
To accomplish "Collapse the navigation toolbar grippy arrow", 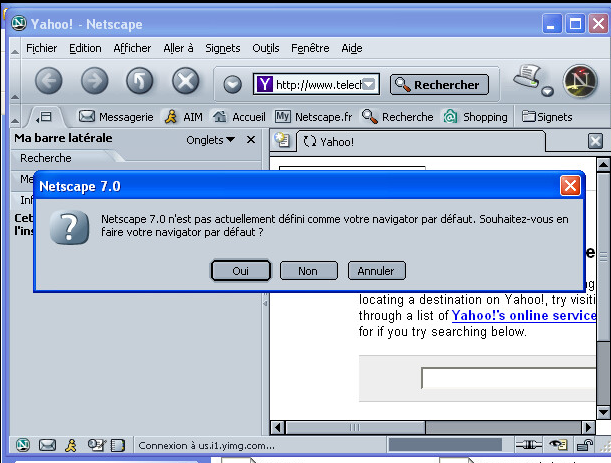I will point(15,96).
